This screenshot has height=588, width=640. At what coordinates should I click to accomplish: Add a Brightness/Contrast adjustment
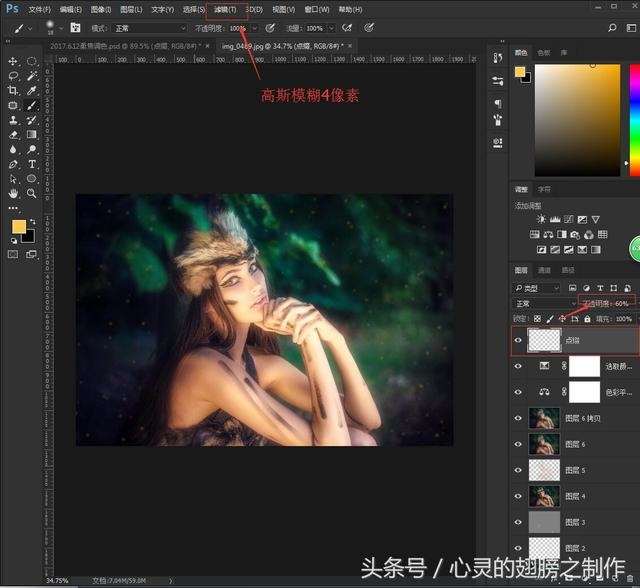click(541, 220)
